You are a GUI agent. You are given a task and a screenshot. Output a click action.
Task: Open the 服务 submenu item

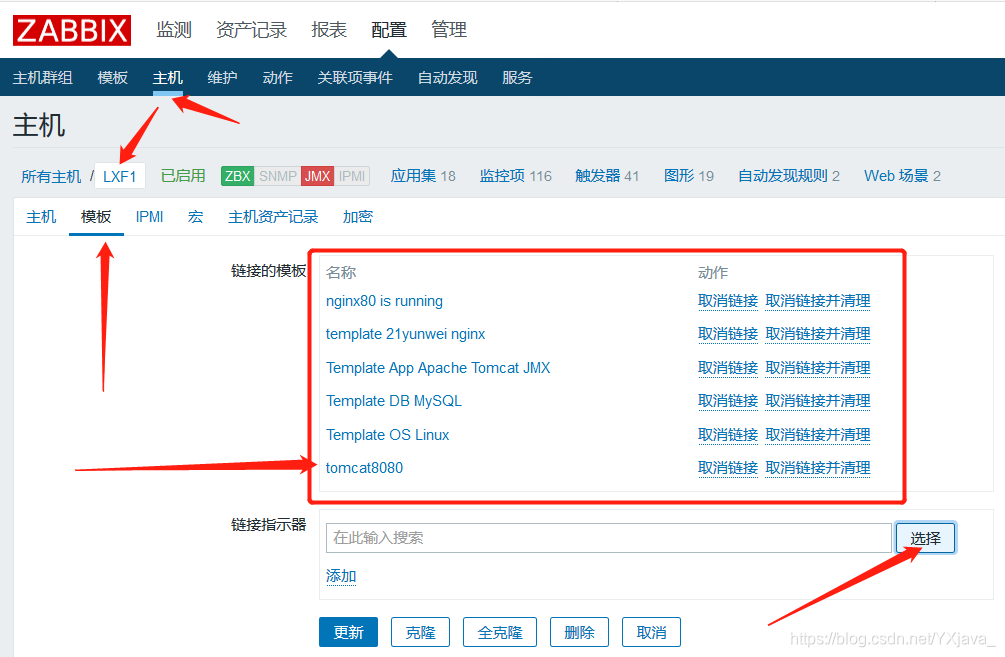tap(517, 78)
